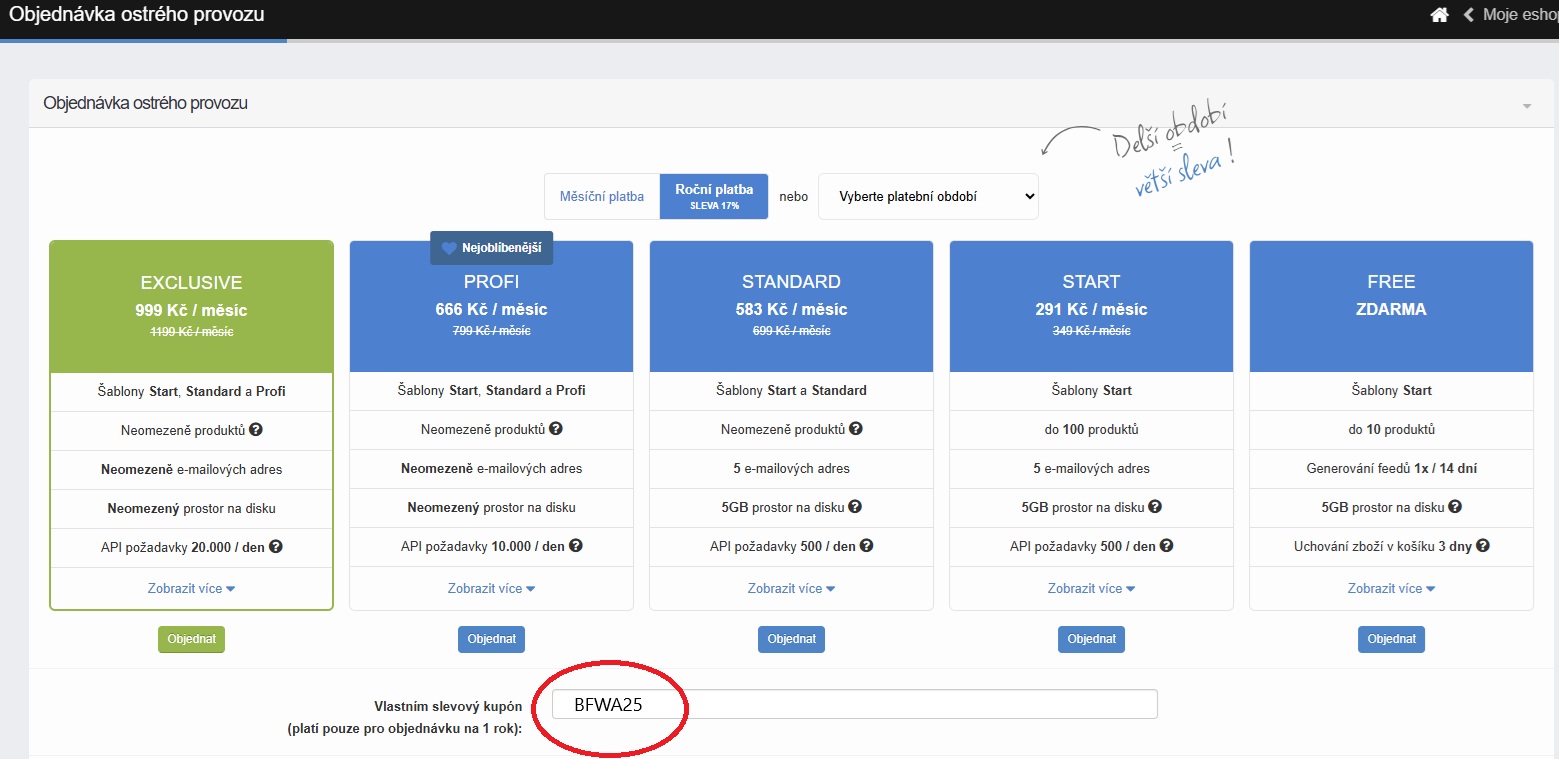Expand Zobrazit více in STANDARD plan
1559x759 pixels.
tap(791, 589)
